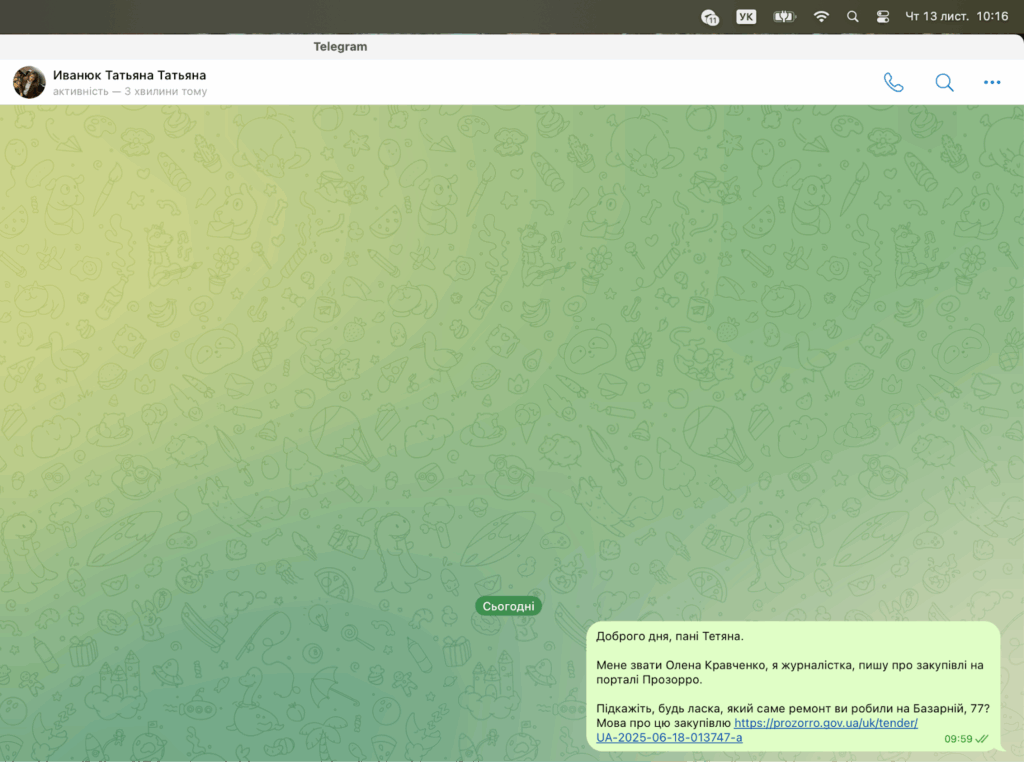Open Spotlight search from menu bar

852,16
